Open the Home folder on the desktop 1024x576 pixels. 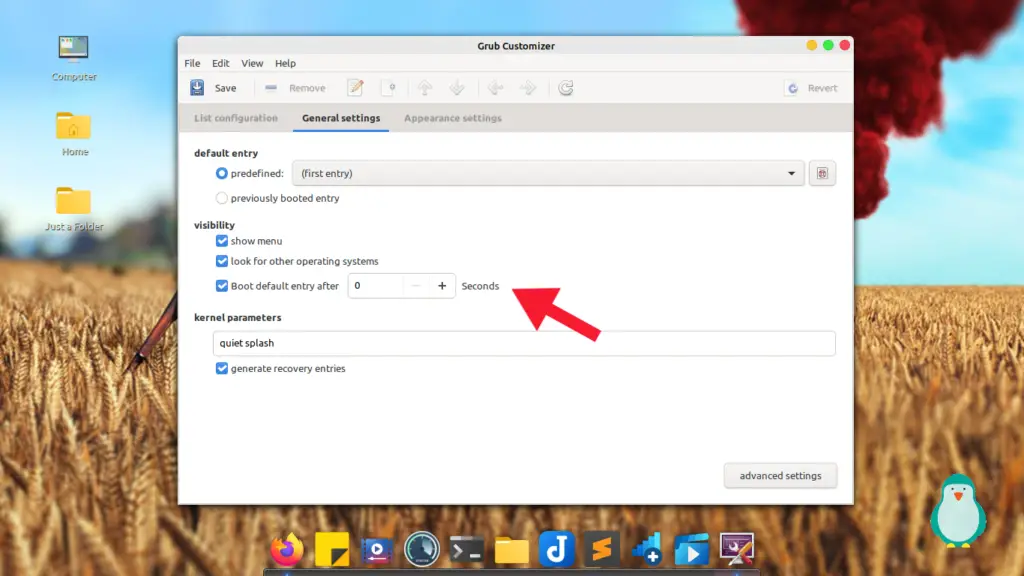tap(74, 134)
